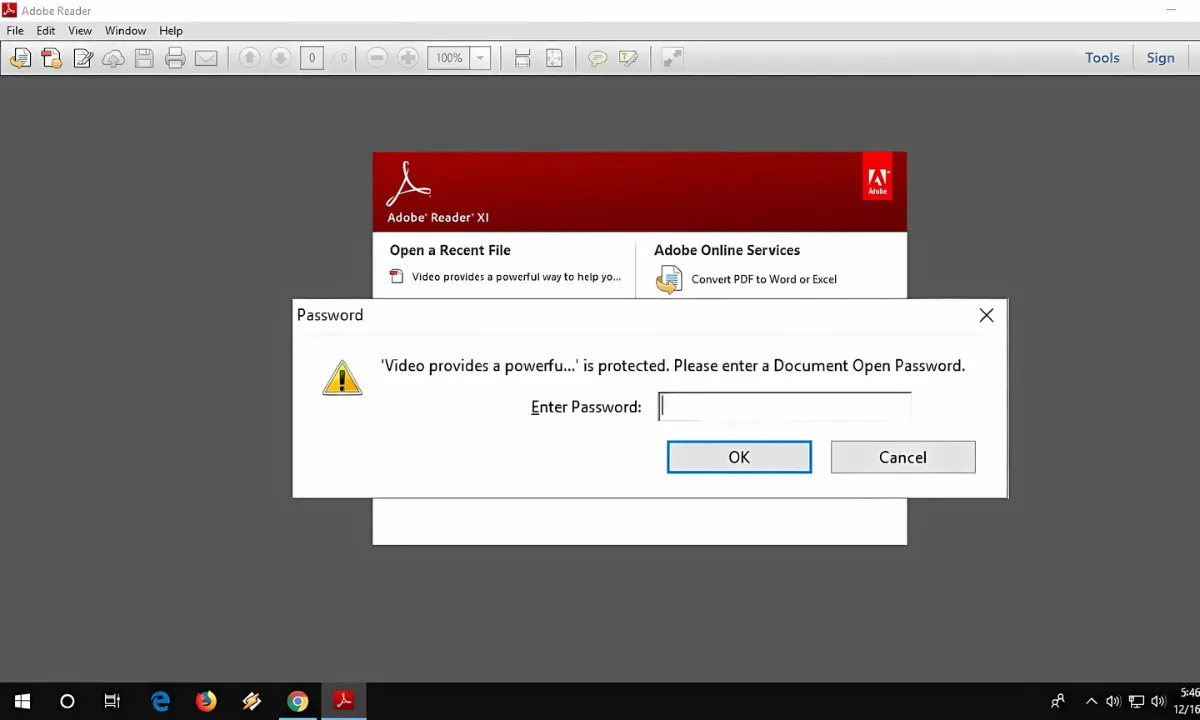Click the fit one full page icon
Screen dimensions: 1200x720
[x=554, y=58]
